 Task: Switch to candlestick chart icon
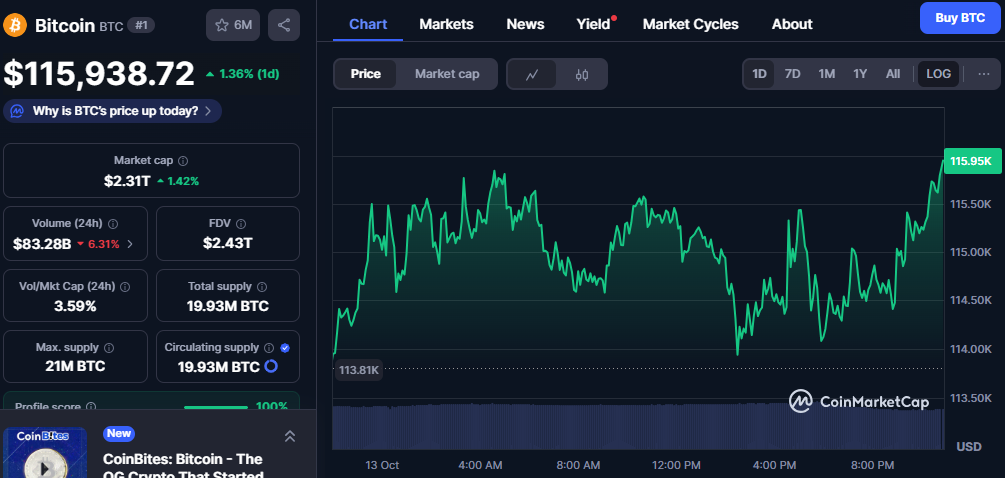pos(582,74)
